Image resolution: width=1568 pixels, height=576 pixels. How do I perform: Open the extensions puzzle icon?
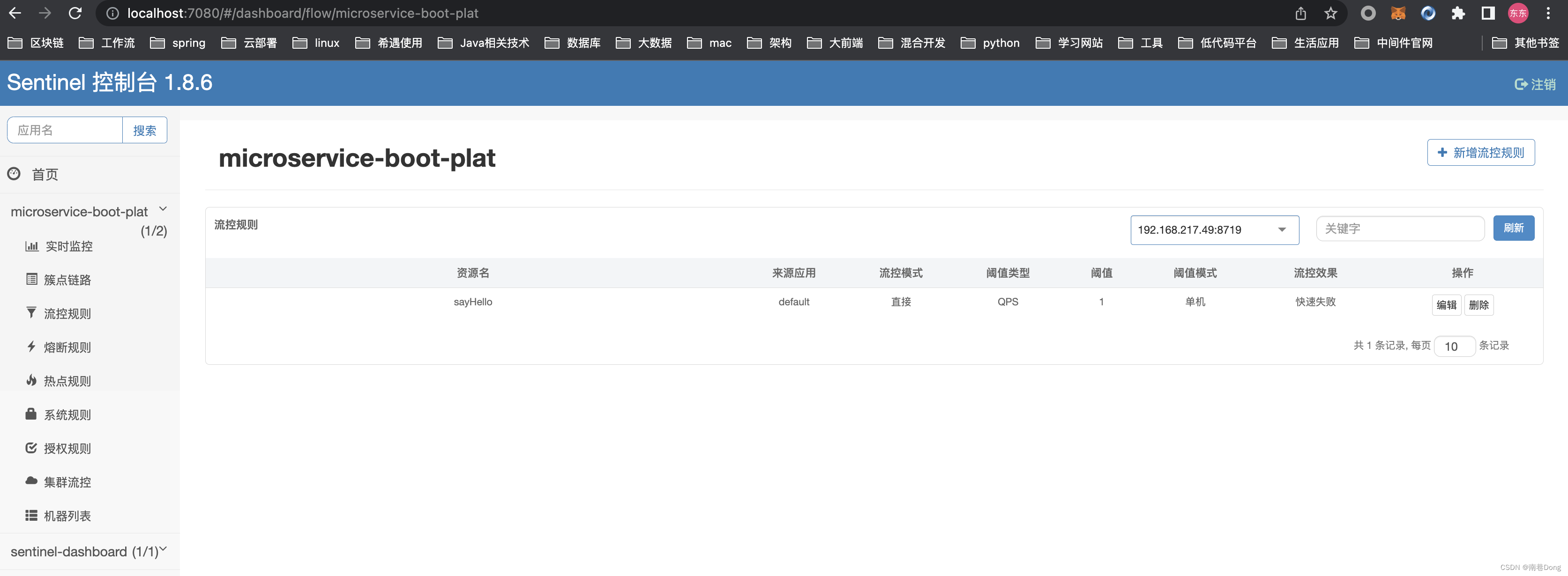1458,13
